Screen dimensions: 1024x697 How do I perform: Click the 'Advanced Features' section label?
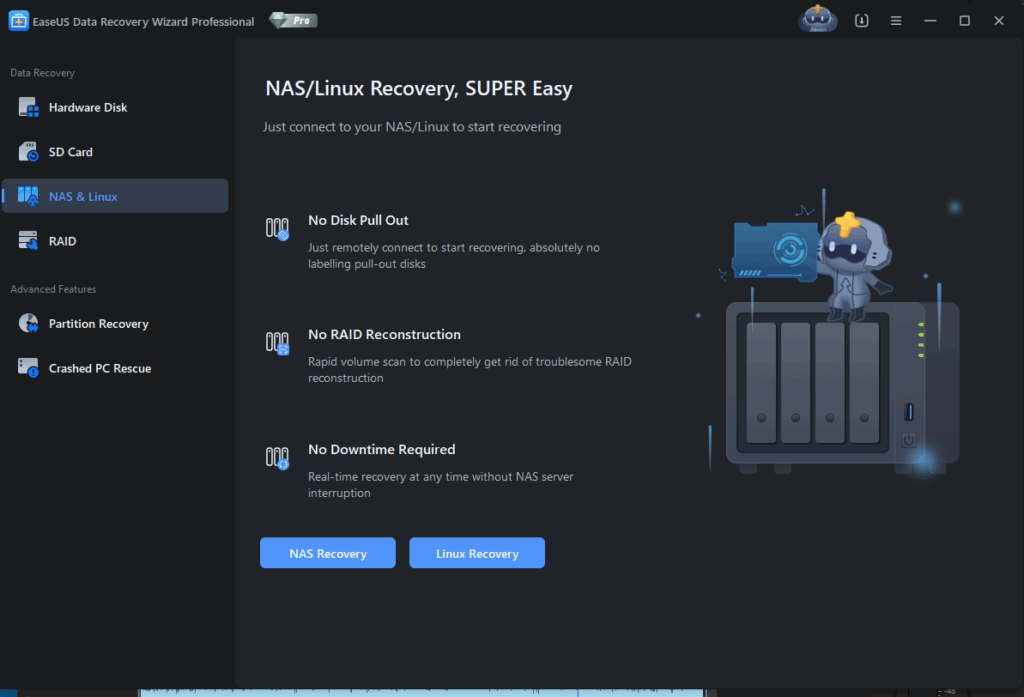point(54,289)
